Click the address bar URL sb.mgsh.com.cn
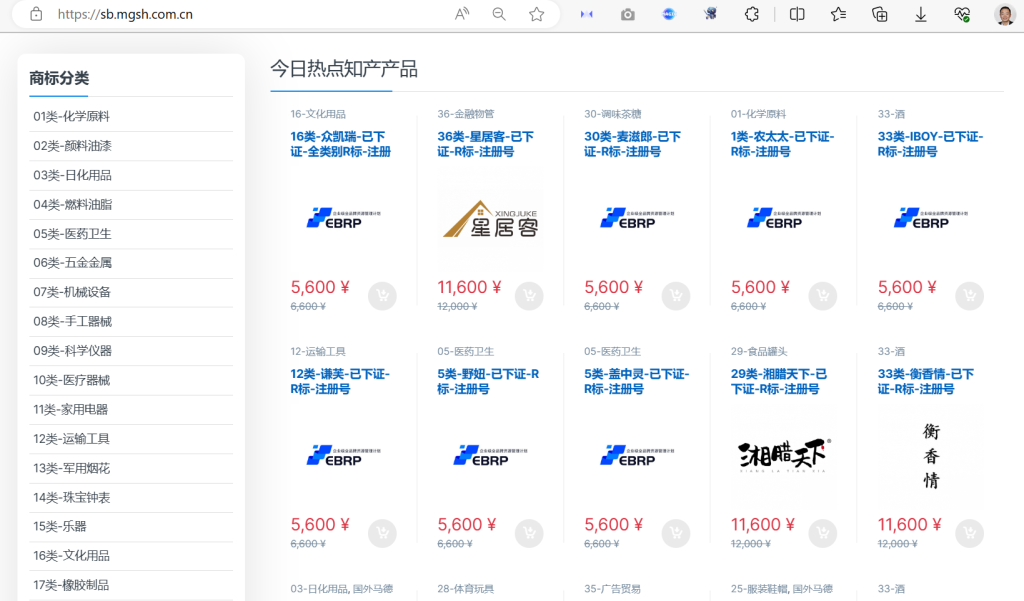 [125, 14]
